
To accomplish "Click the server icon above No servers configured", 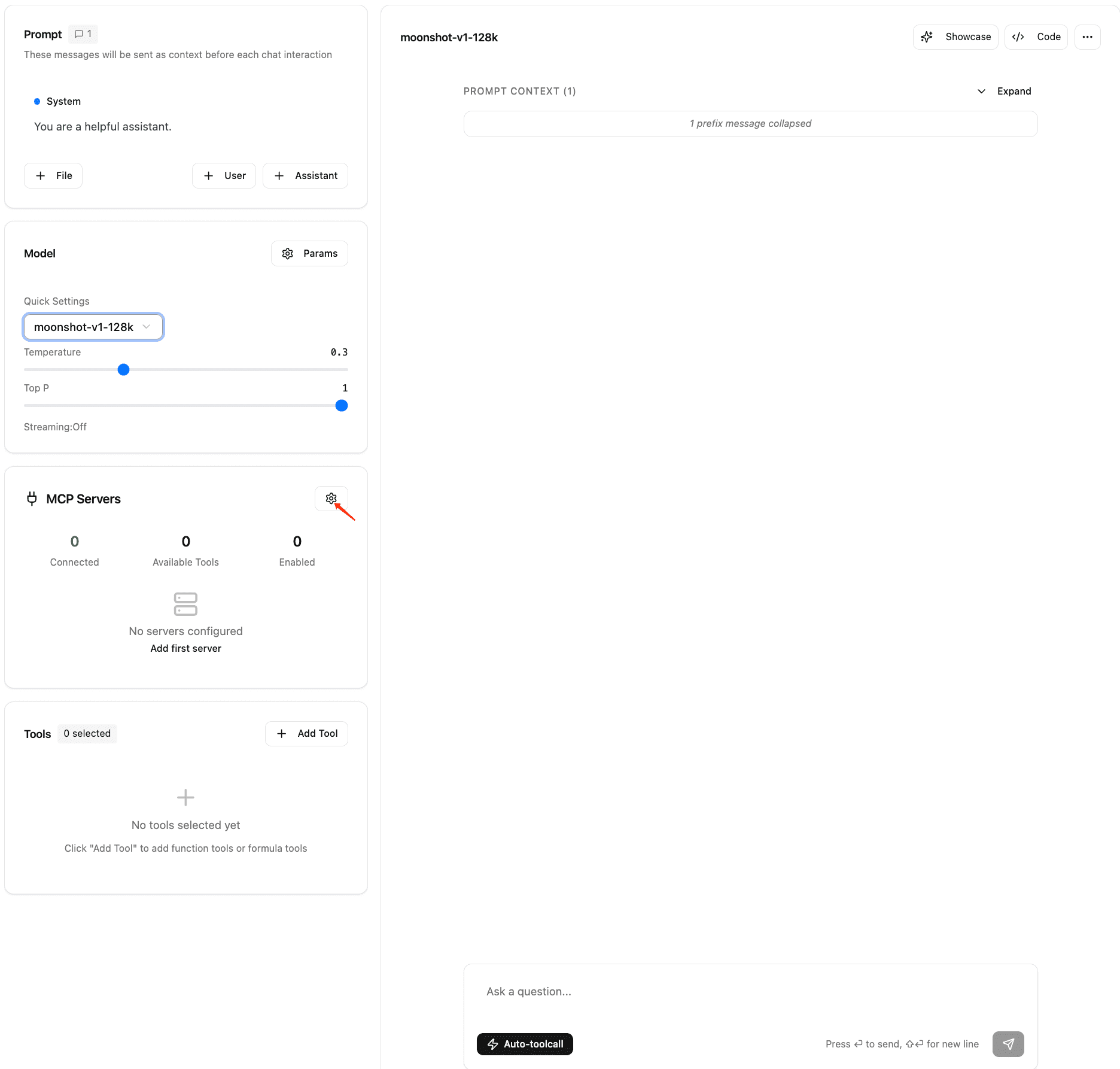I will tap(185, 604).
